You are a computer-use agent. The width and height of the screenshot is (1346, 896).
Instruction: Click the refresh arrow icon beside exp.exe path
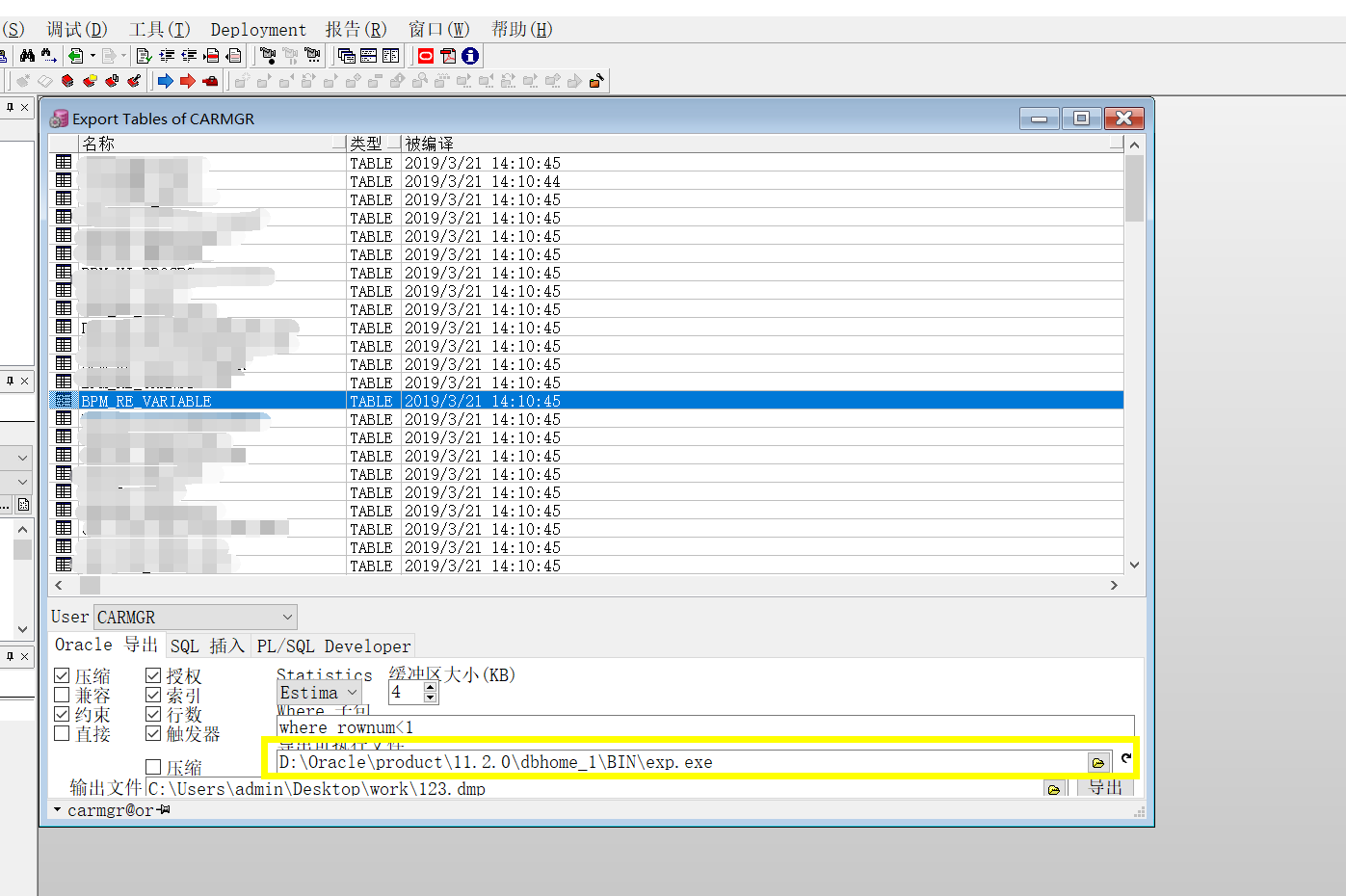pos(1125,758)
